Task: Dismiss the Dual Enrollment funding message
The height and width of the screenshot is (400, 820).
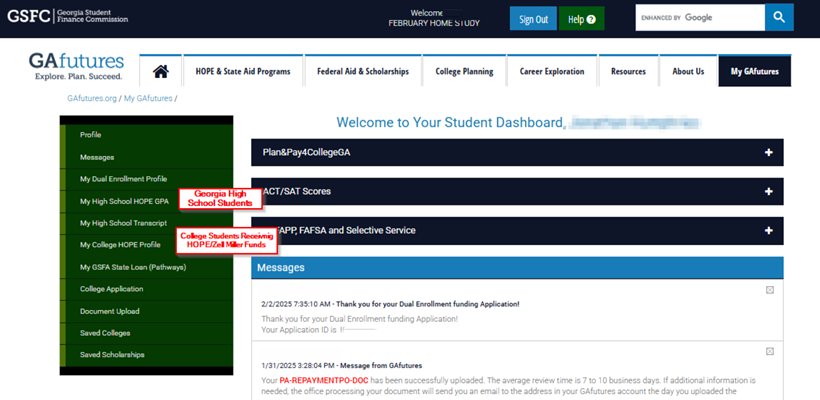Action: (770, 290)
